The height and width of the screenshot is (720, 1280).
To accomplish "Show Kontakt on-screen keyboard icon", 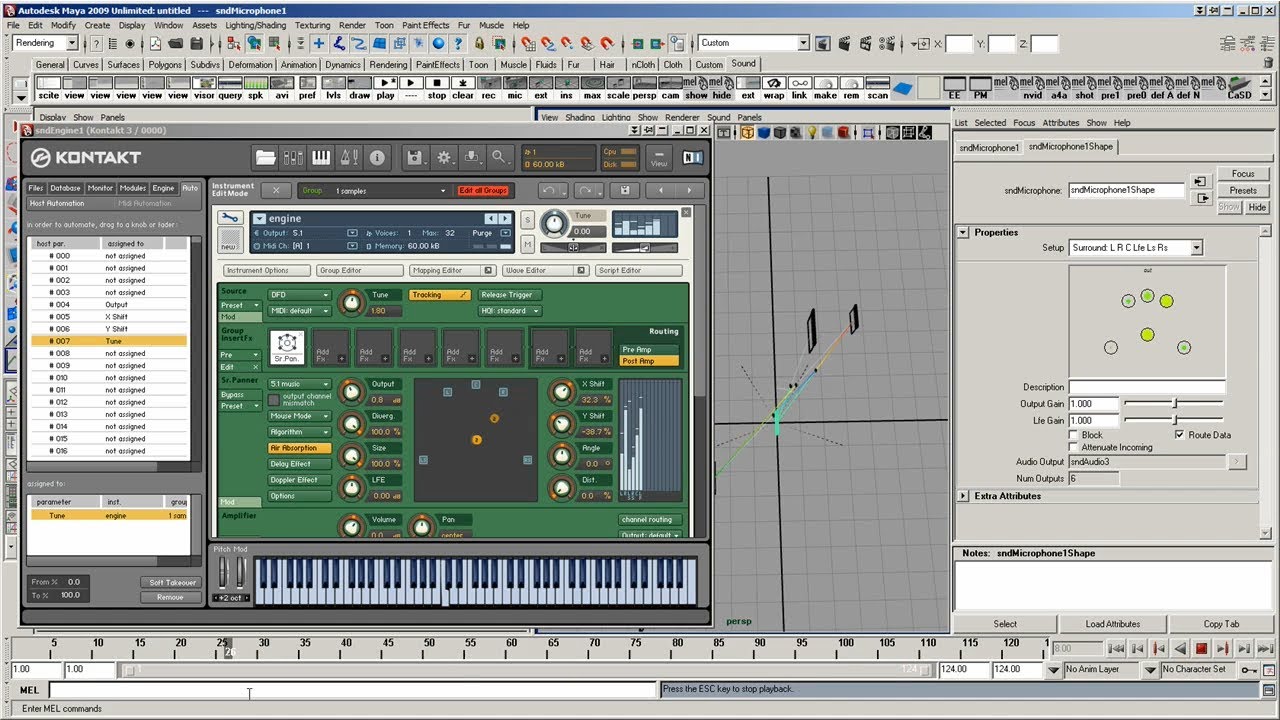I will tap(321, 157).
